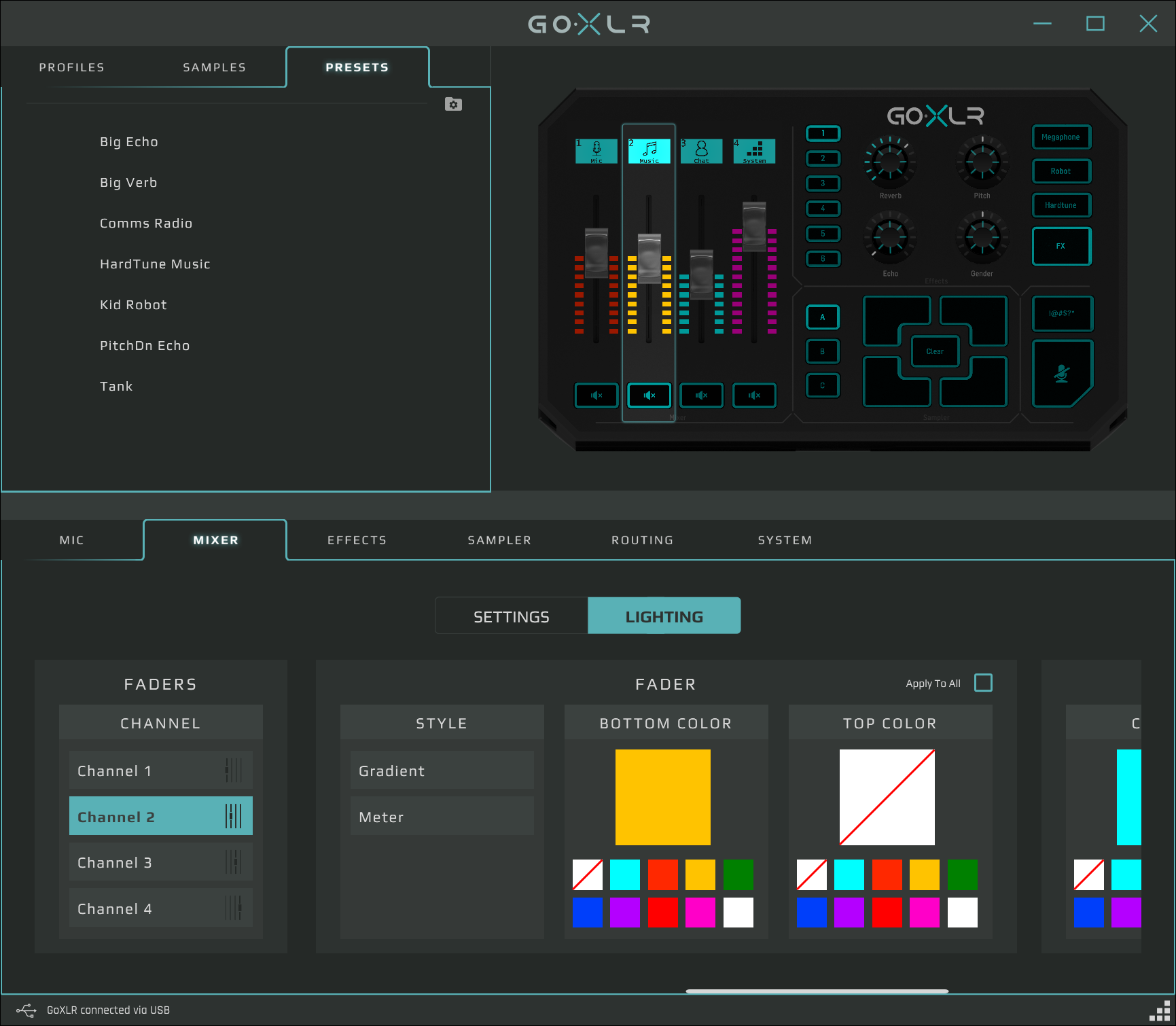The width and height of the screenshot is (1176, 1026).
Task: Open the Sampler tab
Action: coord(500,540)
